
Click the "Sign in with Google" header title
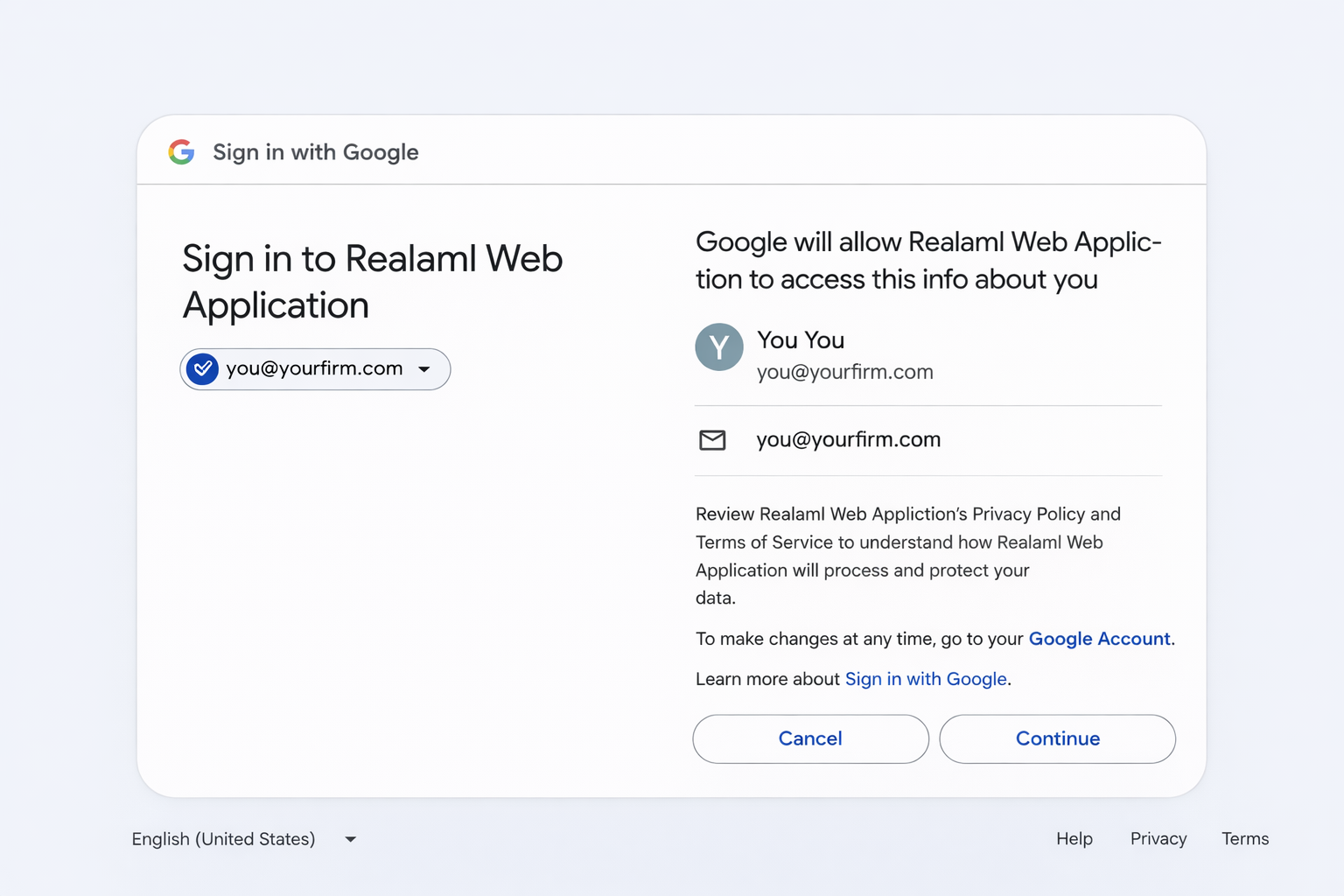coord(315,152)
